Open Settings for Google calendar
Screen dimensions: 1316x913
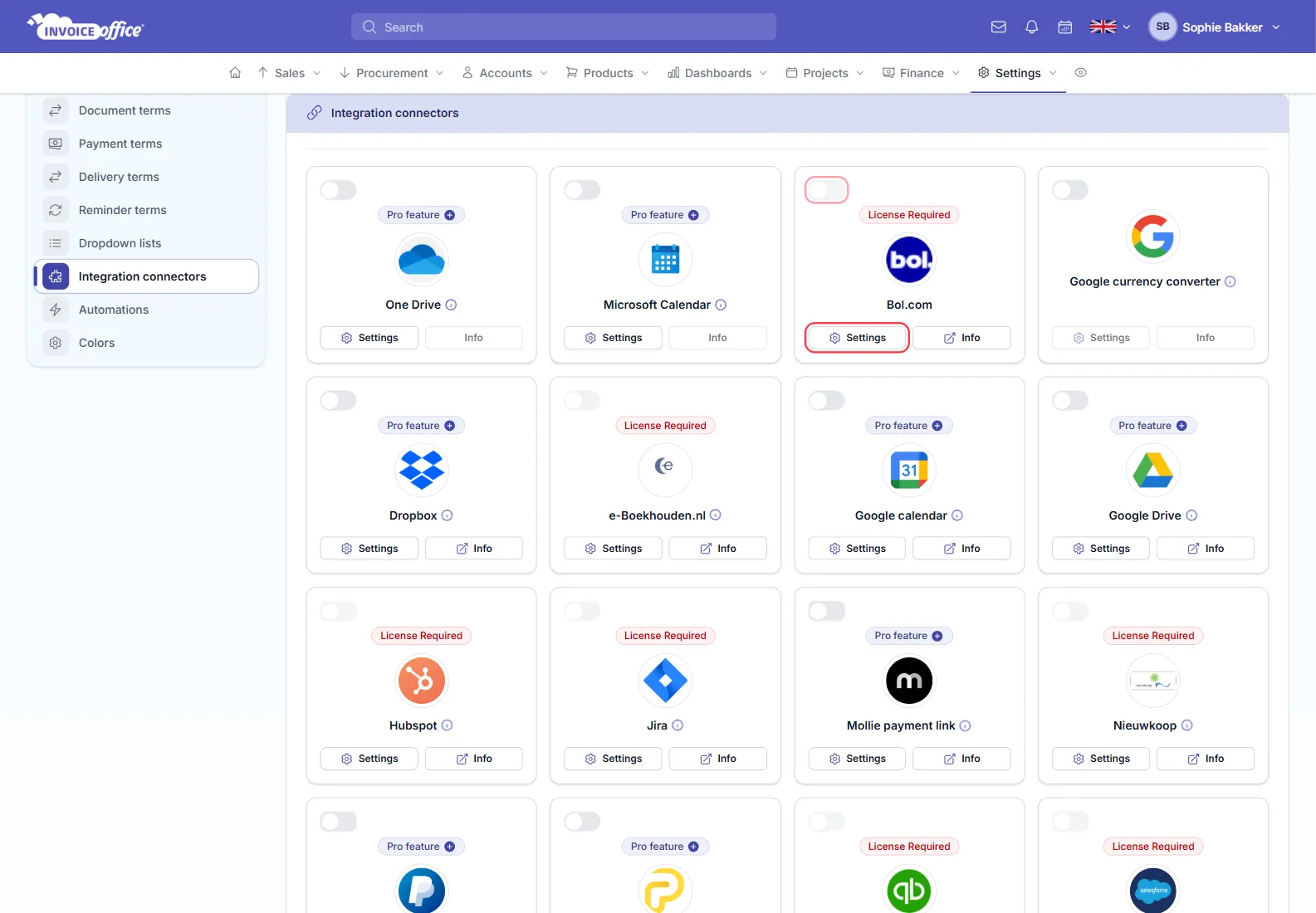(x=857, y=549)
